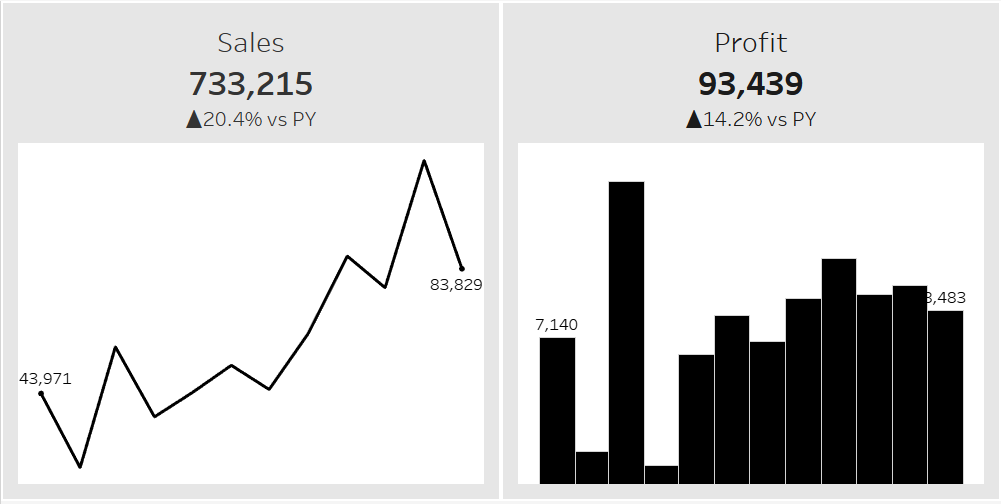Select the first bar in the Profit chart

[x=557, y=410]
